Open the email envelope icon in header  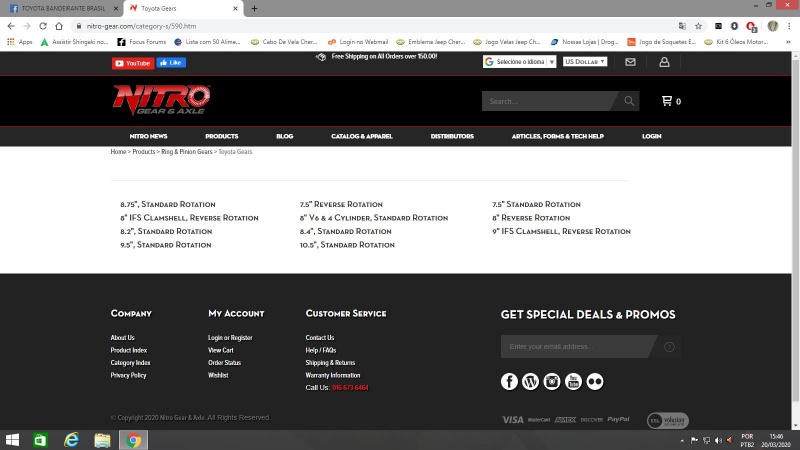point(630,62)
